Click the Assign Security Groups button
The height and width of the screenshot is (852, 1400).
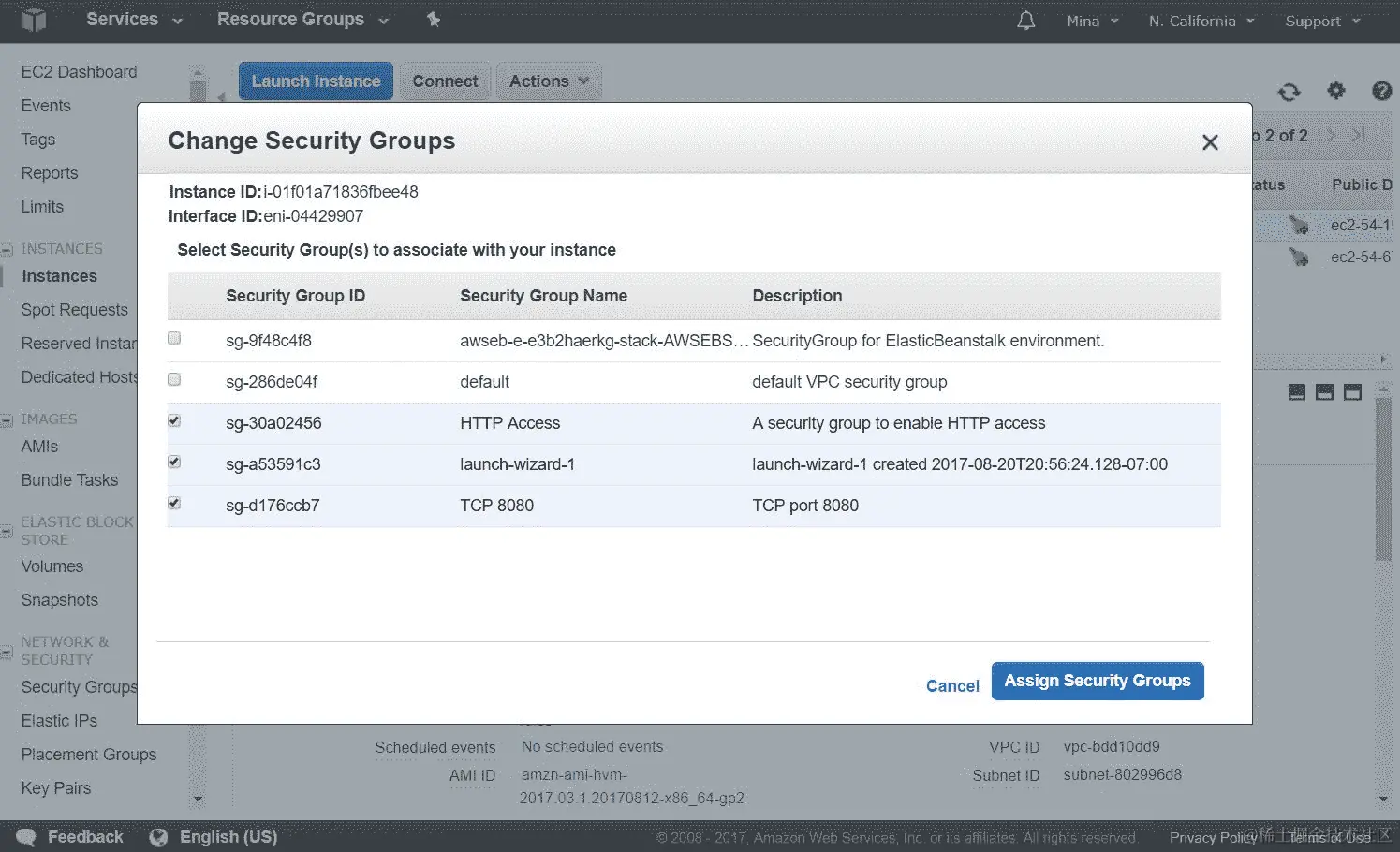click(1098, 681)
